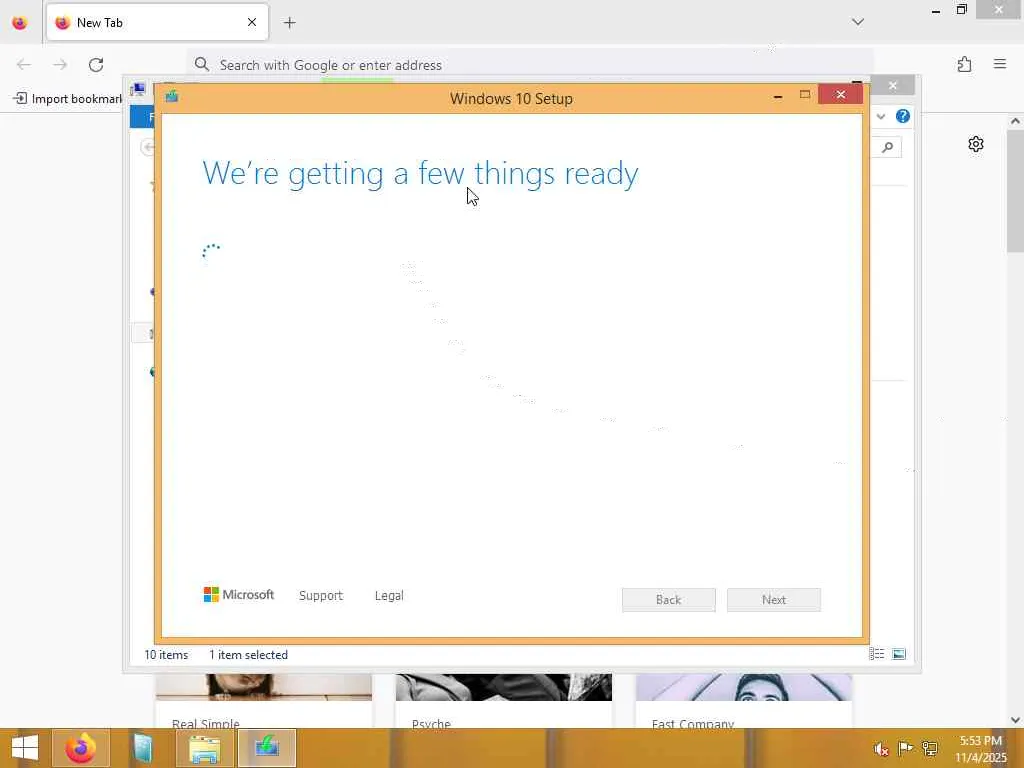This screenshot has height=768, width=1024.
Task: Switch File Explorer to details view icon
Action: click(x=876, y=654)
